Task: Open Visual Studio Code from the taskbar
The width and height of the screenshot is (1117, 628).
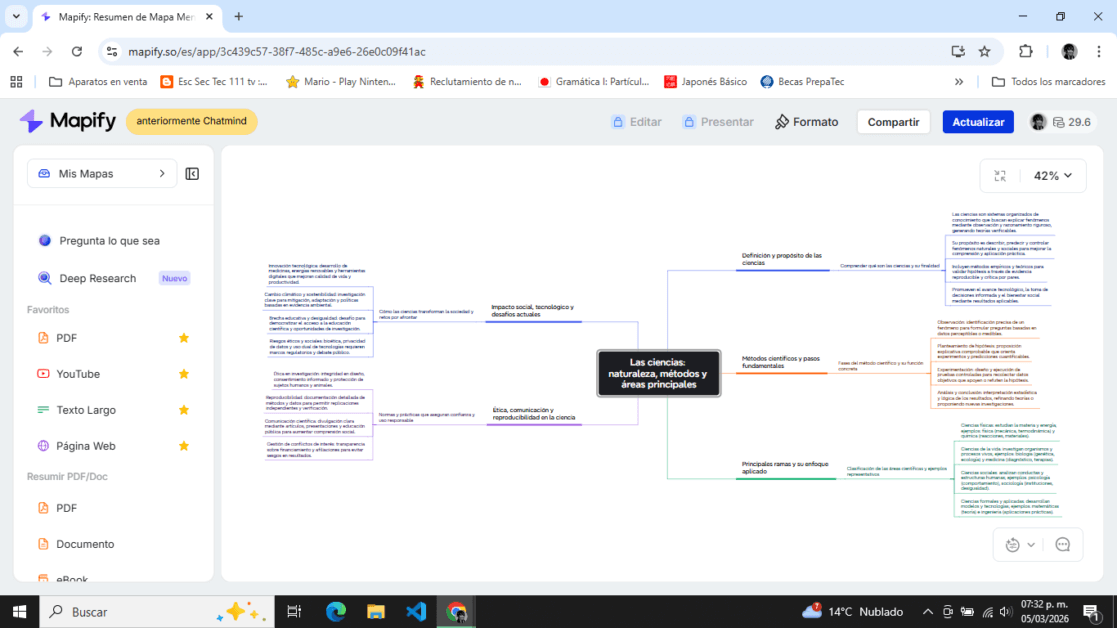Action: coord(416,611)
